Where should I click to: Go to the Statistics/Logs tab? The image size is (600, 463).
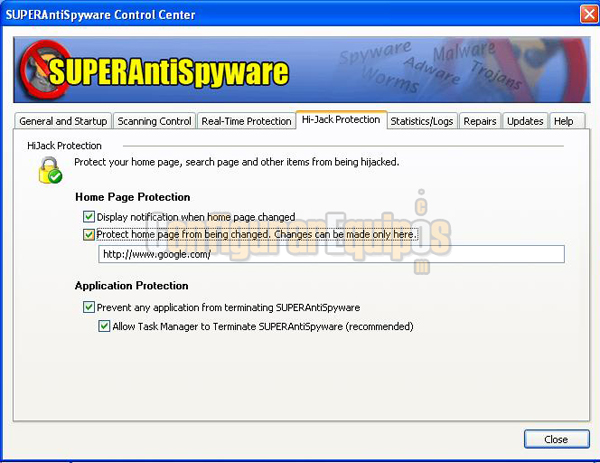(x=422, y=121)
